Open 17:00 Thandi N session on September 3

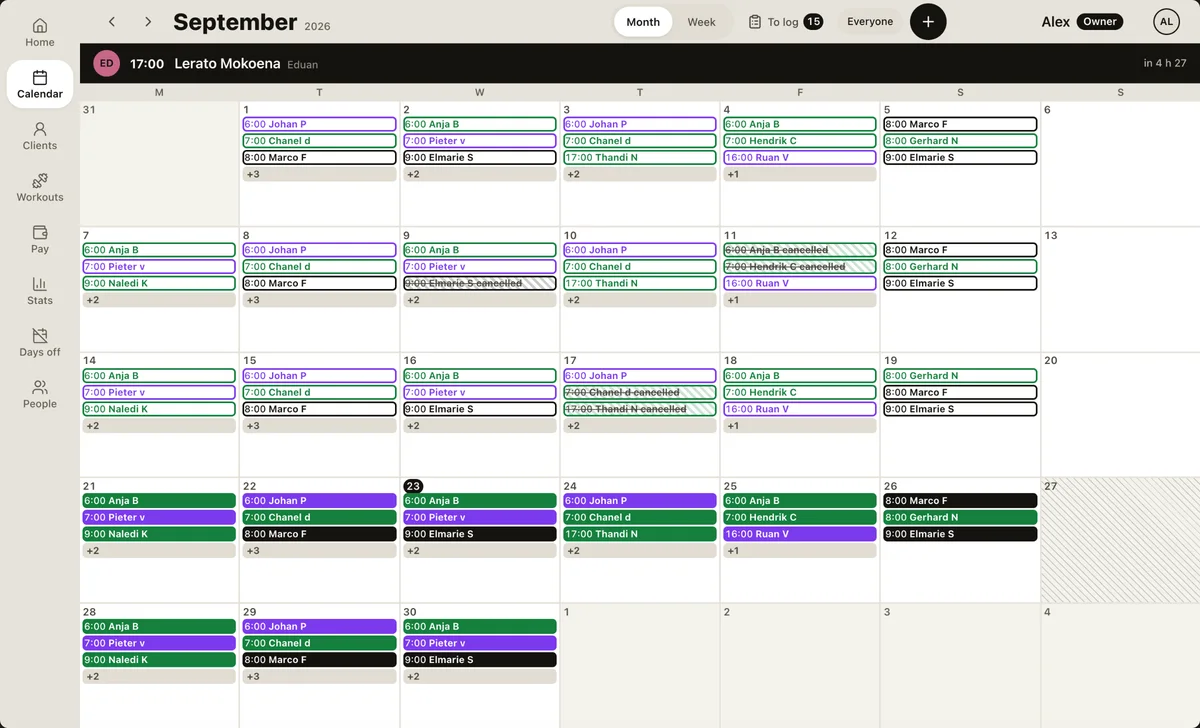pos(639,158)
